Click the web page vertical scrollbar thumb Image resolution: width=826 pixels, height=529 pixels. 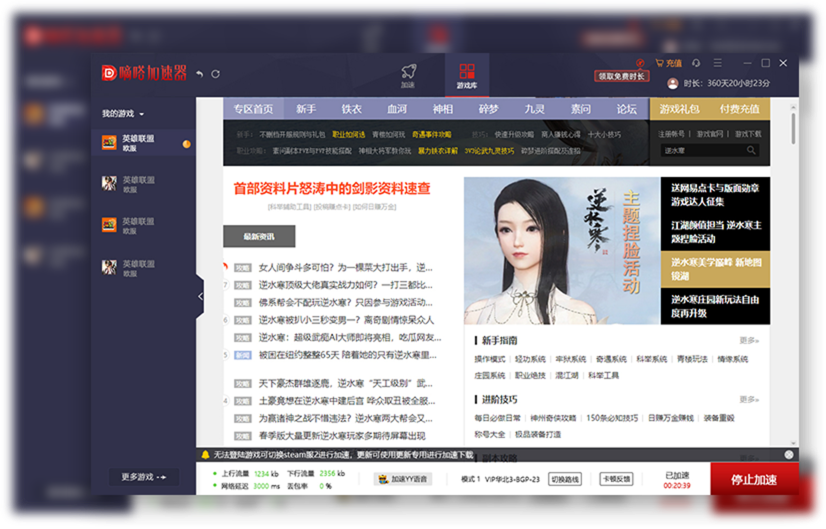[793, 127]
